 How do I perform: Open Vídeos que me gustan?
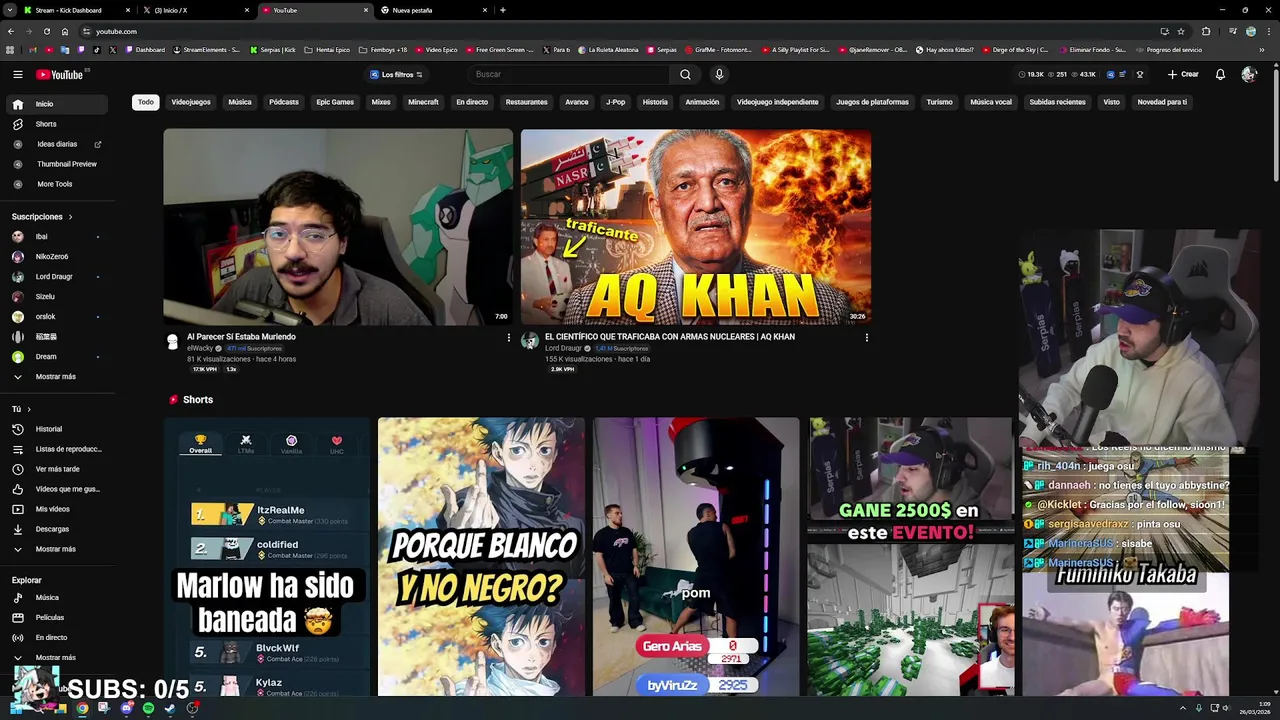(x=56, y=489)
